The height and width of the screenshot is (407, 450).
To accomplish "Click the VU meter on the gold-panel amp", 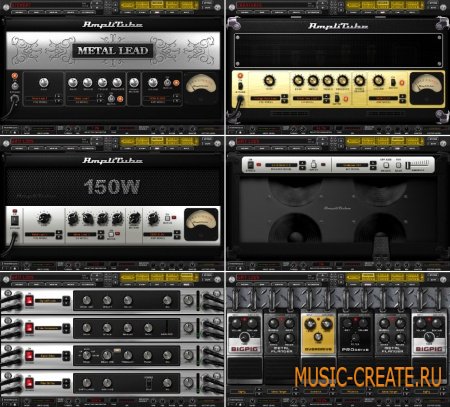I will click(427, 88).
